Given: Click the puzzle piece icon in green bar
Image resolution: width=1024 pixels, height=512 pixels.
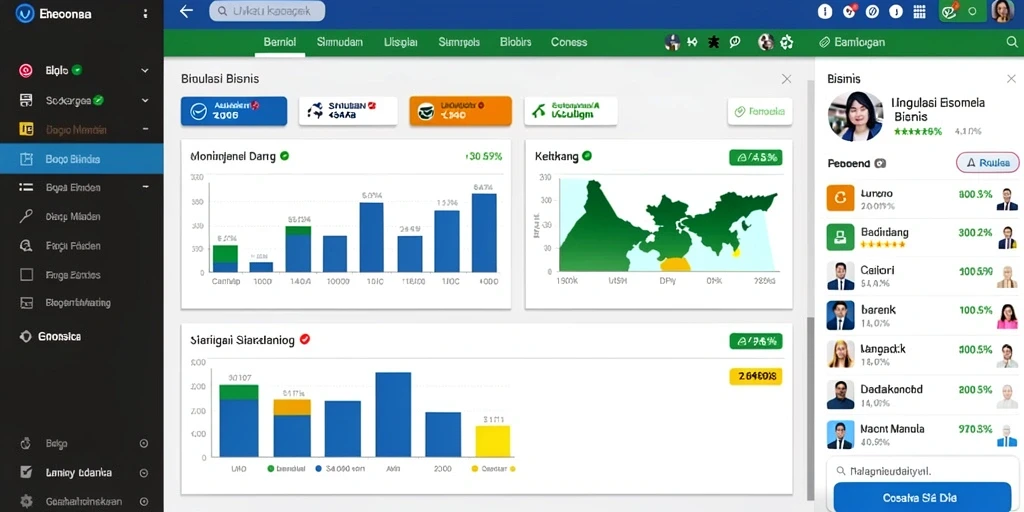Looking at the screenshot, I should (x=714, y=42).
